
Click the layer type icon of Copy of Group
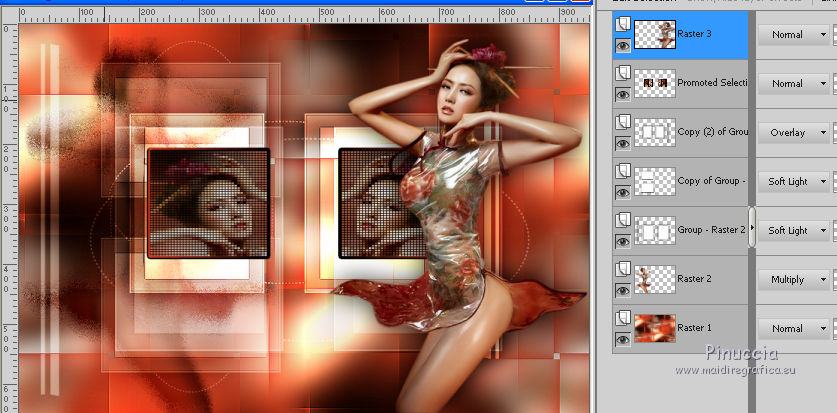pyautogui.click(x=623, y=171)
